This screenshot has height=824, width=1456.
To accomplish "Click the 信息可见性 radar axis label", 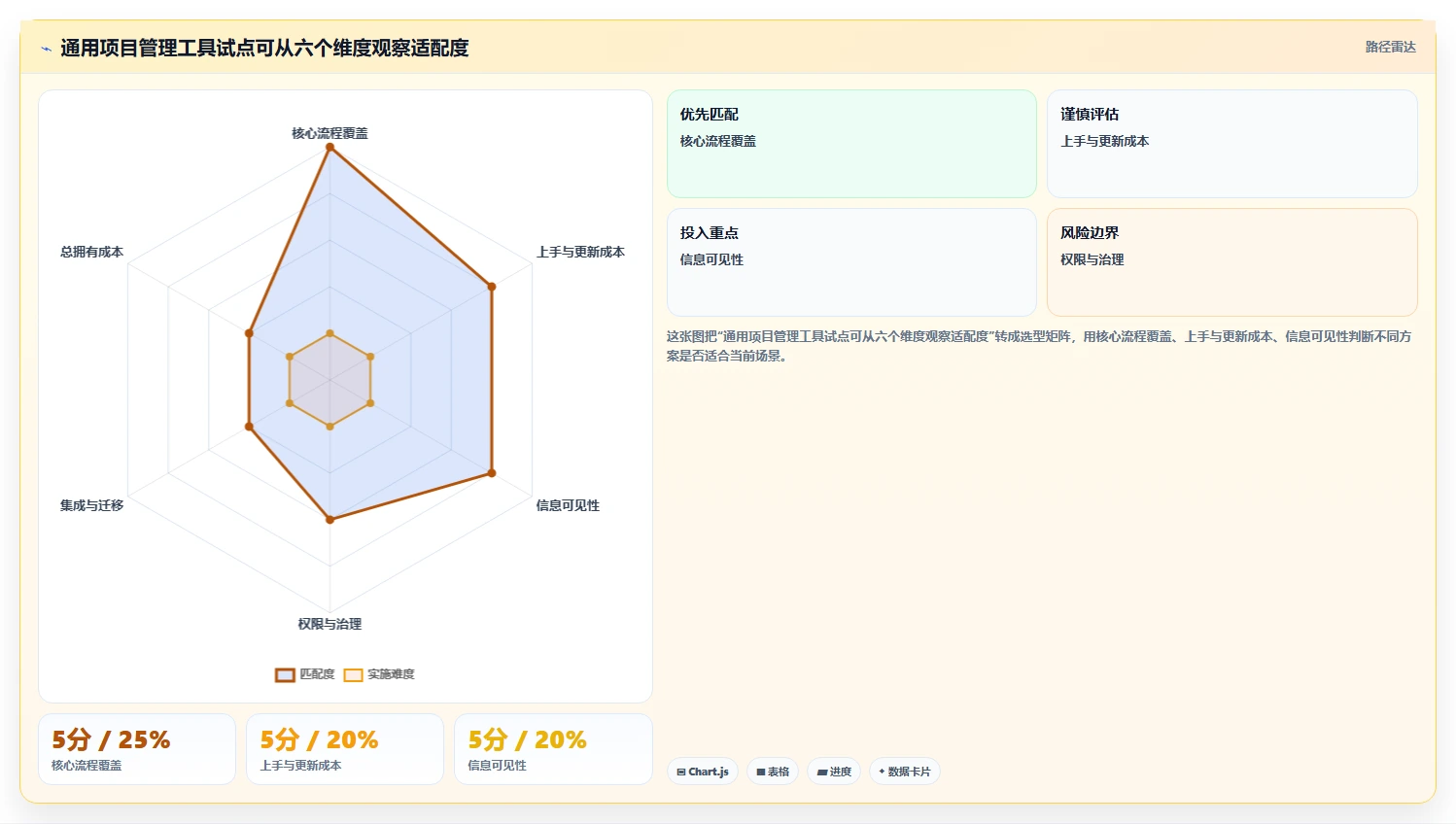I will [x=568, y=505].
